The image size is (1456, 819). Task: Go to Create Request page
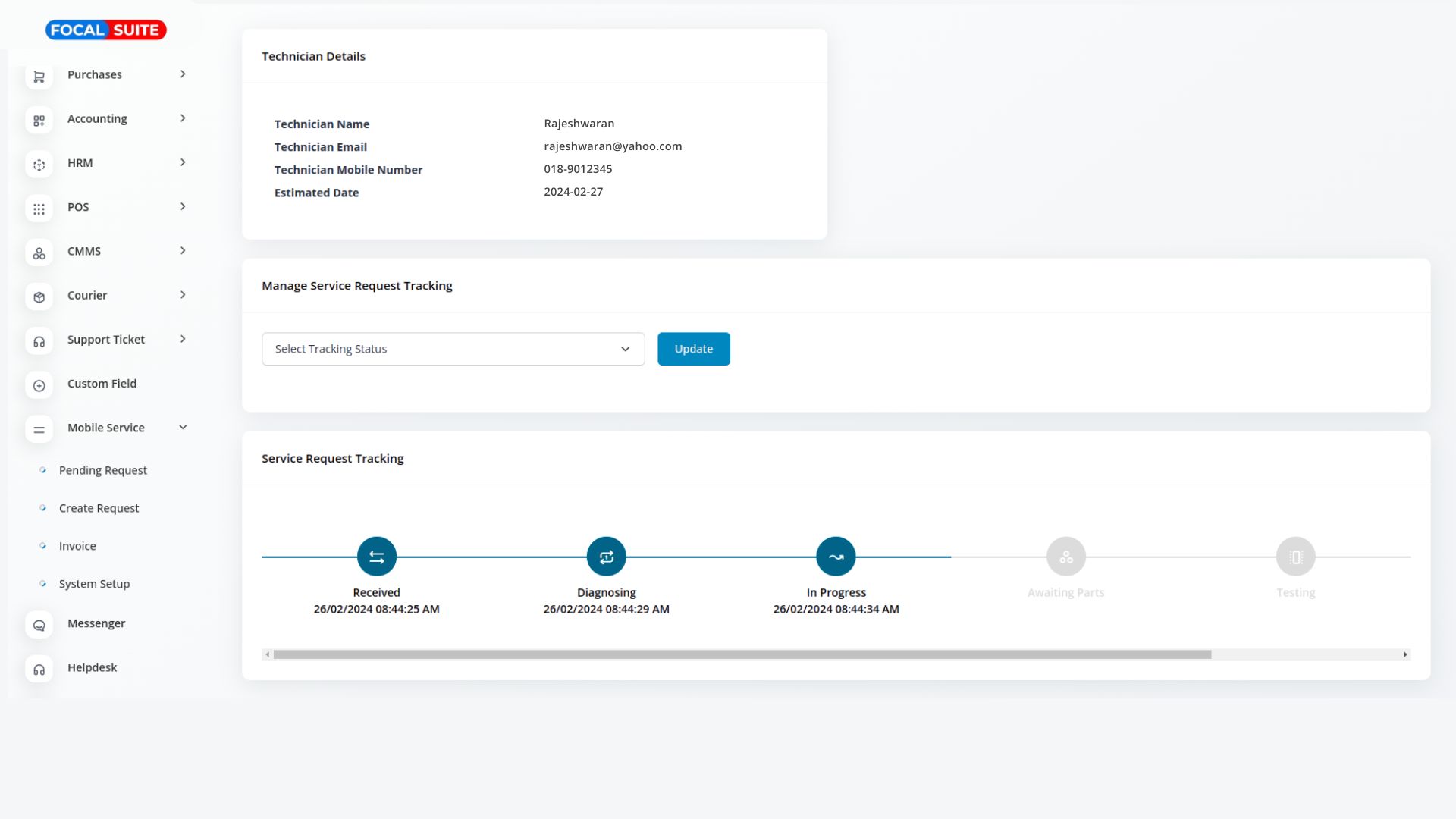[99, 508]
